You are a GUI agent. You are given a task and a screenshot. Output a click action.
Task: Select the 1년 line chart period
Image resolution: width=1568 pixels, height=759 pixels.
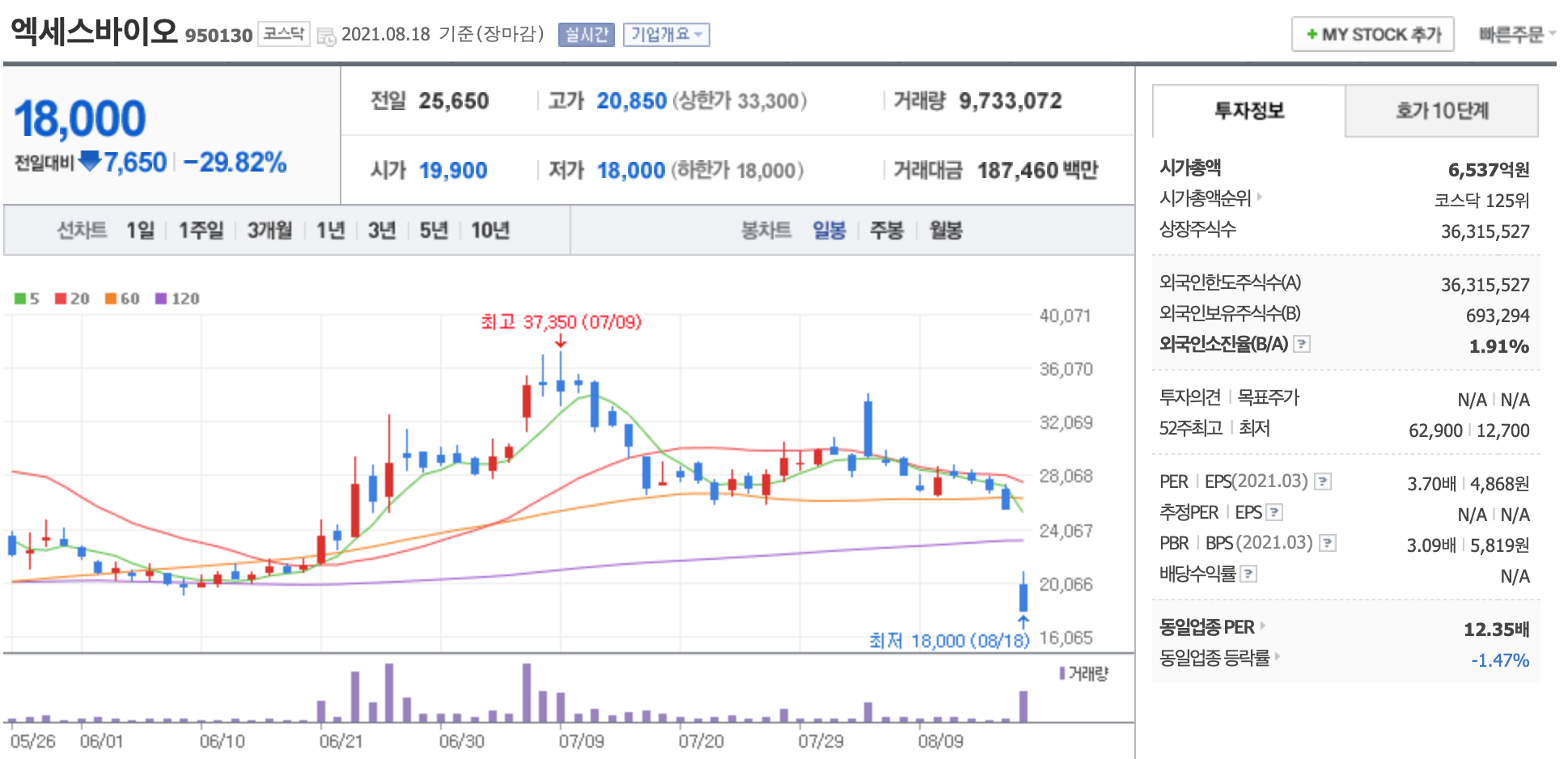pos(330,231)
